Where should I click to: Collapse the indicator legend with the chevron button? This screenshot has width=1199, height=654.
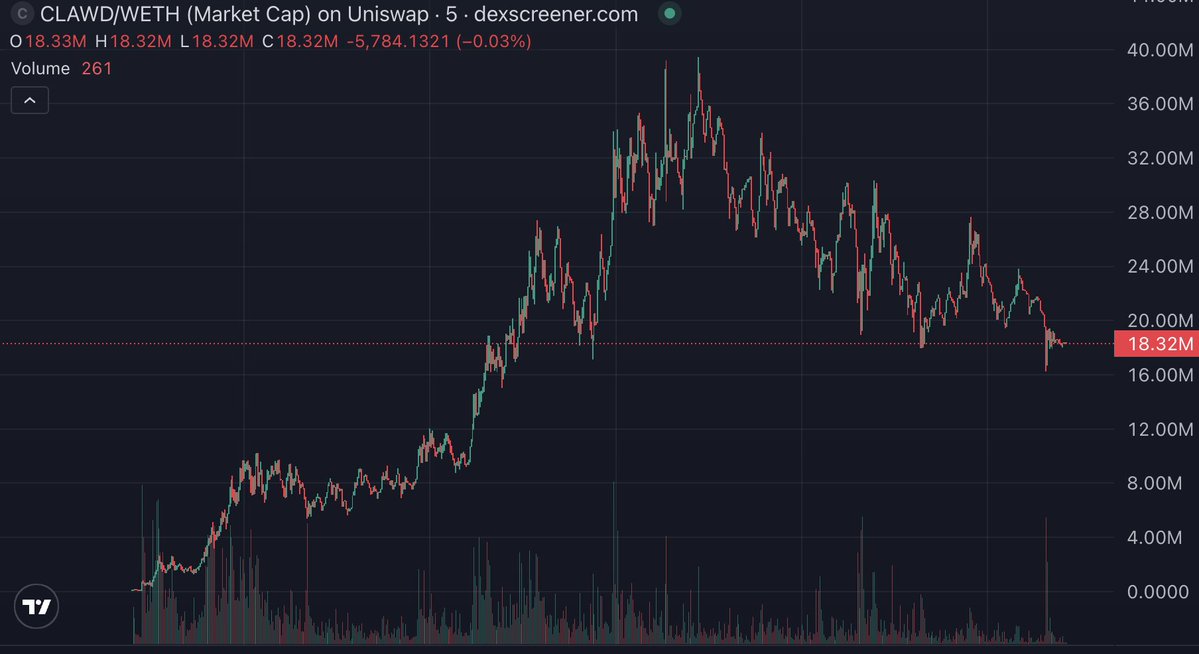click(x=30, y=100)
